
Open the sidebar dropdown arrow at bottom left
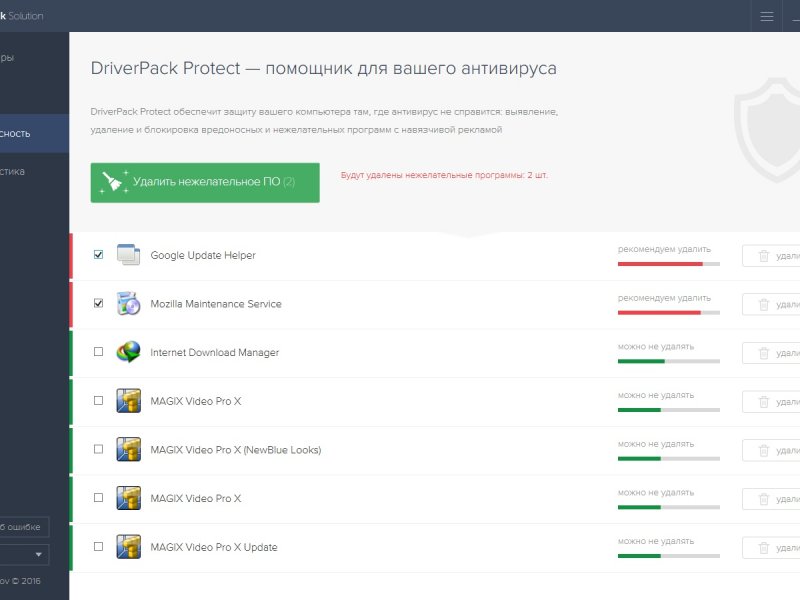point(38,555)
